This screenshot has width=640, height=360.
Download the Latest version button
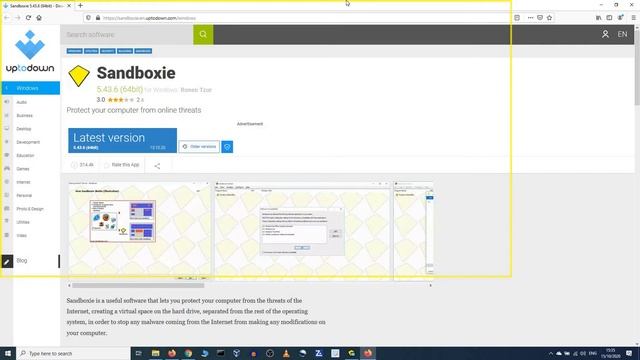point(122,140)
